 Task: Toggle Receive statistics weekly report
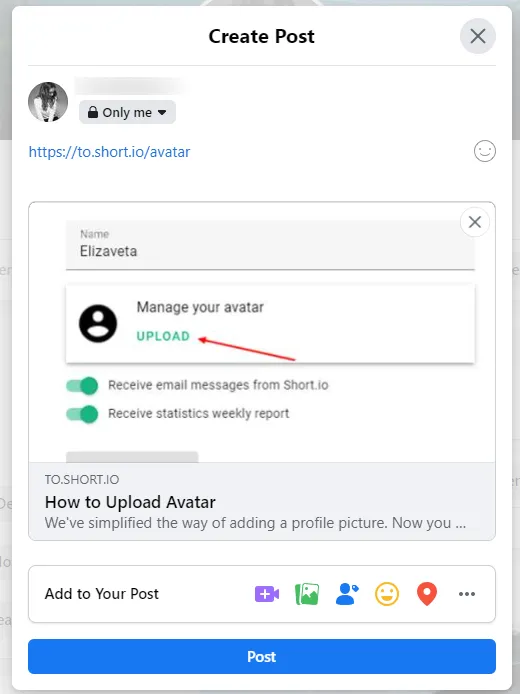click(82, 414)
